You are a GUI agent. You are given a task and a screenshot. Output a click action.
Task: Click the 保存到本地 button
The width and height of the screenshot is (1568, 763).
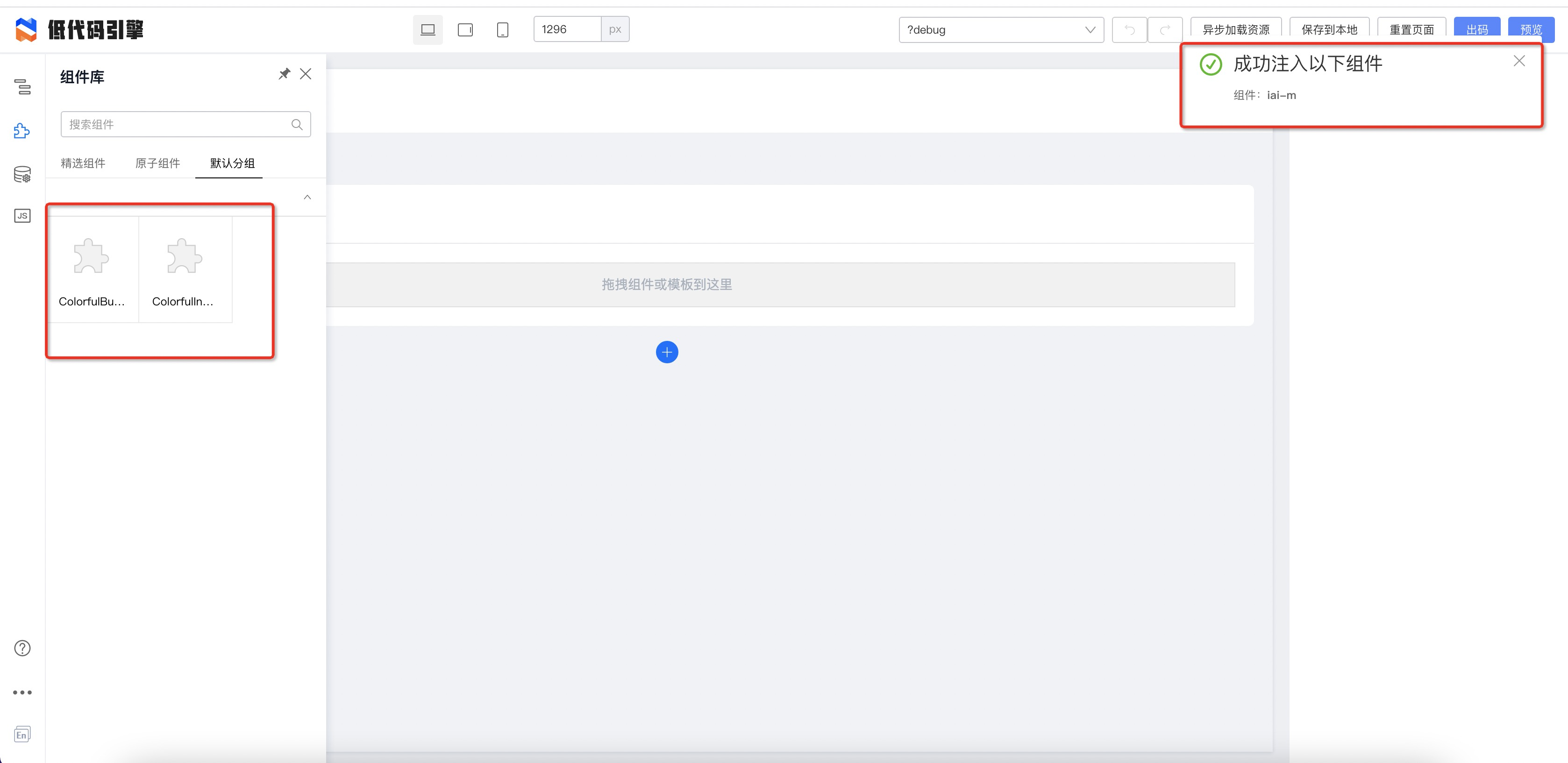(1329, 28)
